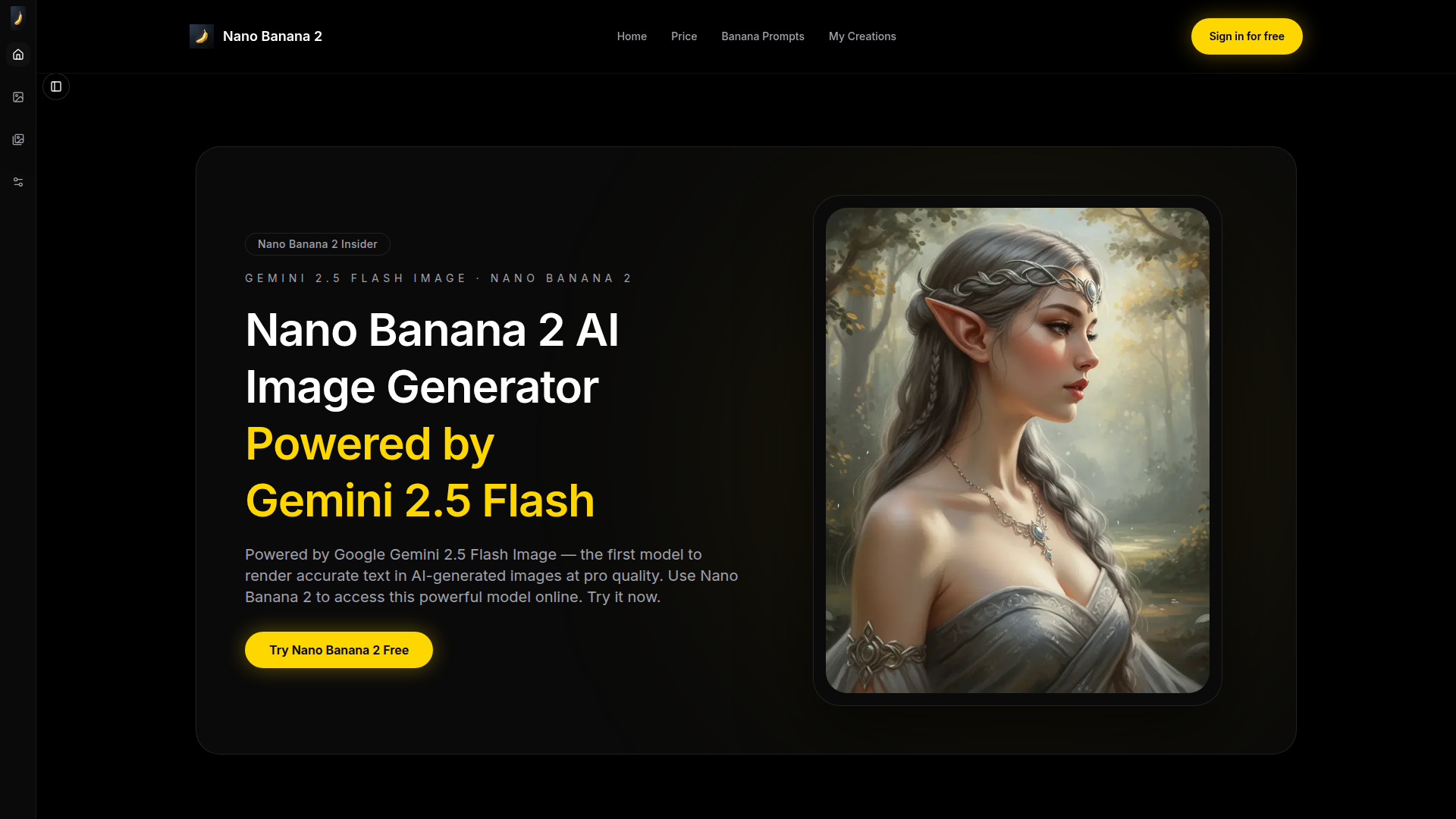View My Creations page
The height and width of the screenshot is (819, 1456).
862,36
